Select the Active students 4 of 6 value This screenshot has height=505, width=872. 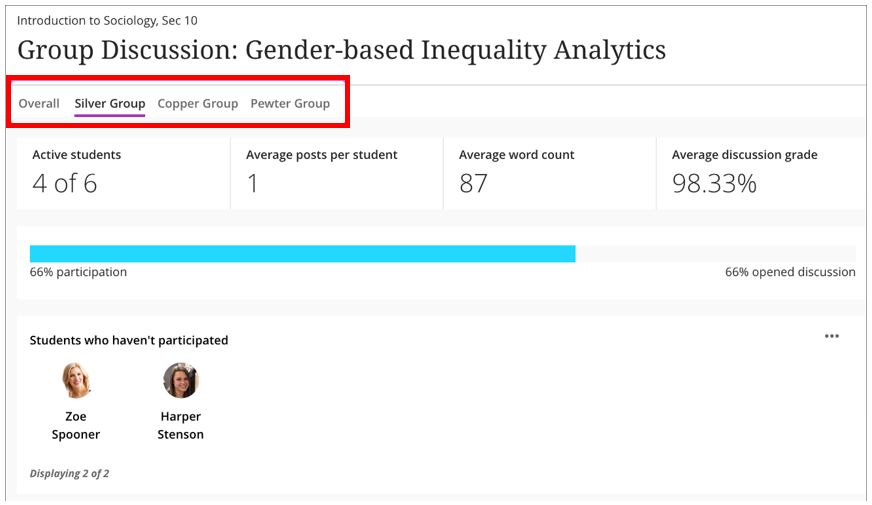pos(65,183)
